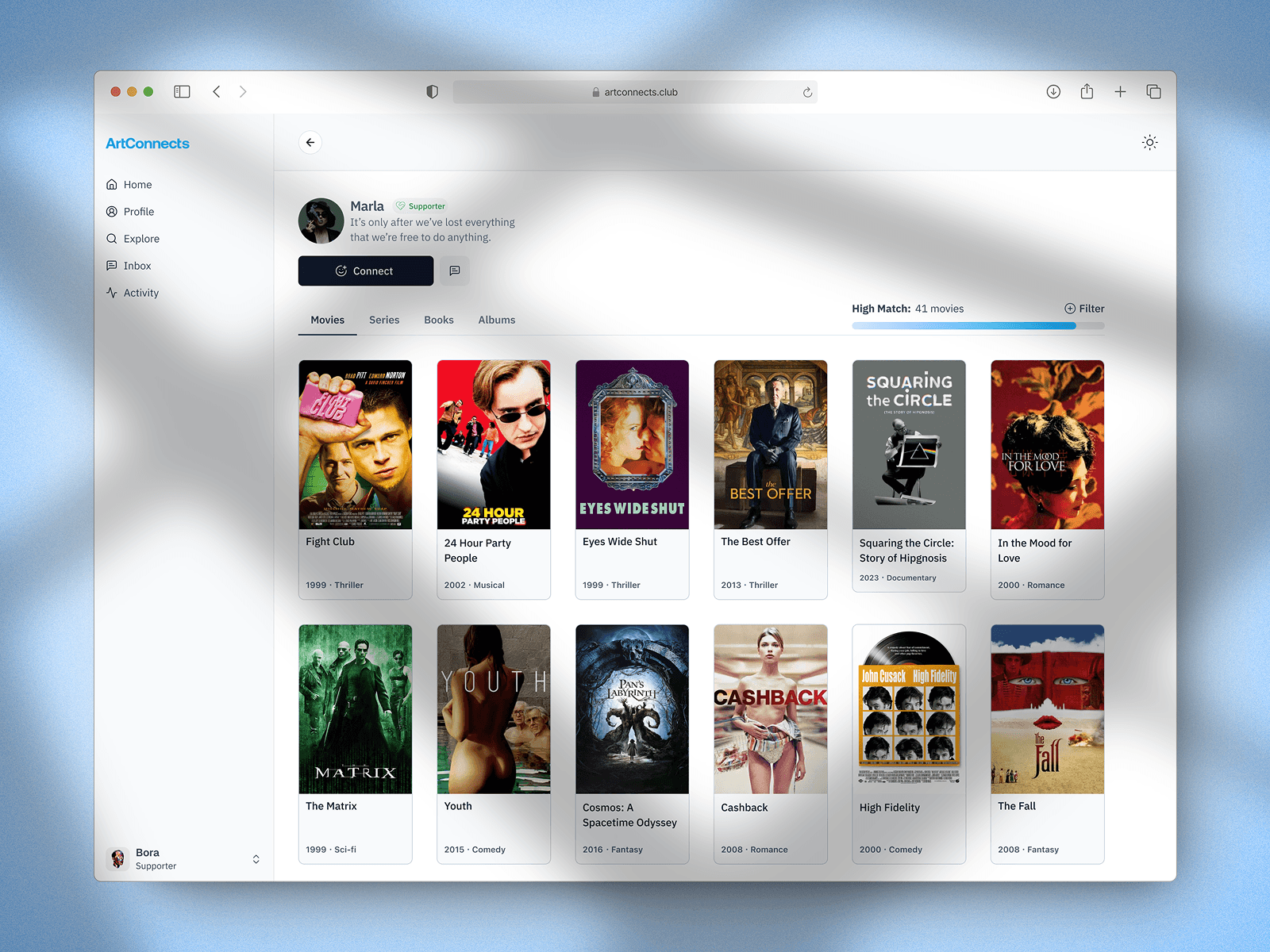Toggle the Safari sidebar panel
Screen dimensions: 1270x952
point(182,92)
